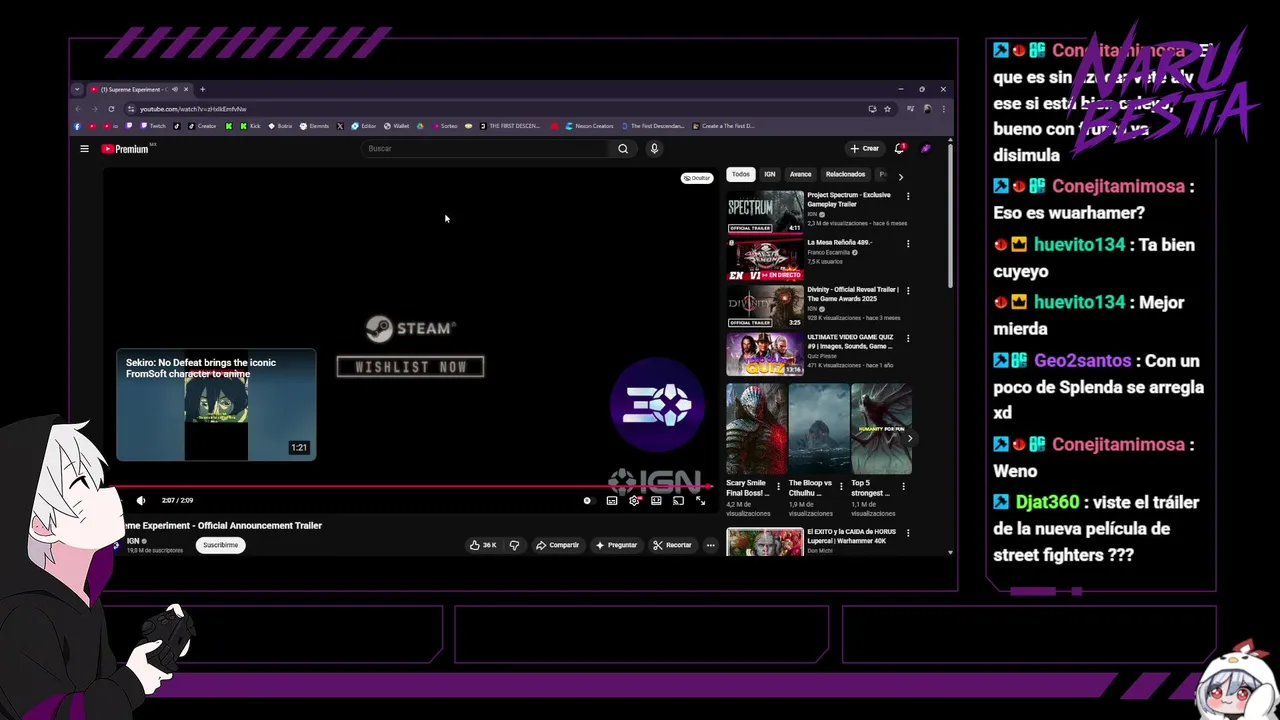The image size is (1280, 720).
Task: Bookmark this page with the star icon
Action: [887, 109]
